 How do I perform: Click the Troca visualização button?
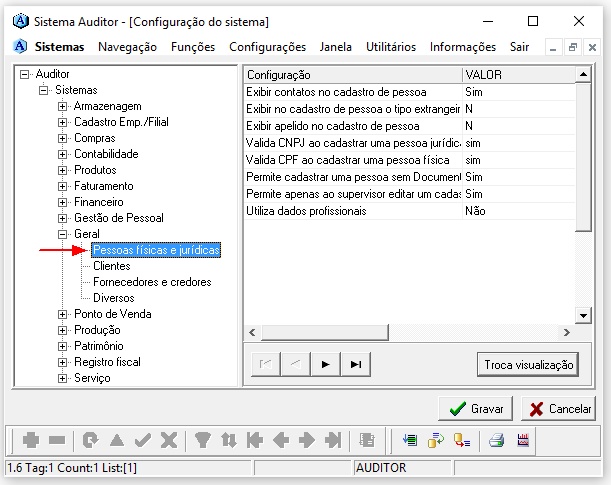tap(528, 365)
